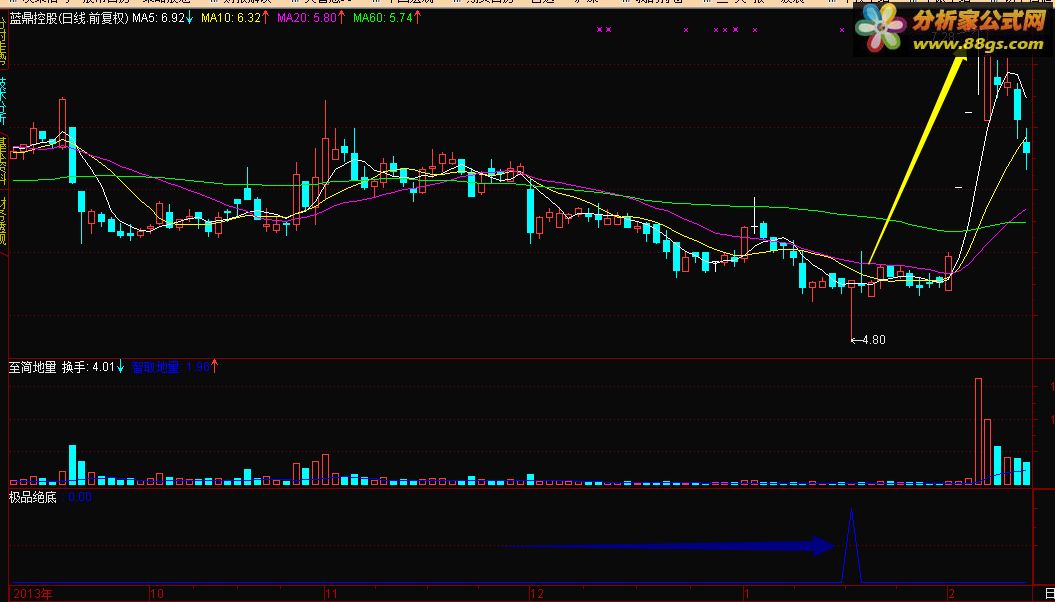Click the 0.00 value beside 极品绝底
The width and height of the screenshot is (1055, 602).
coord(80,498)
